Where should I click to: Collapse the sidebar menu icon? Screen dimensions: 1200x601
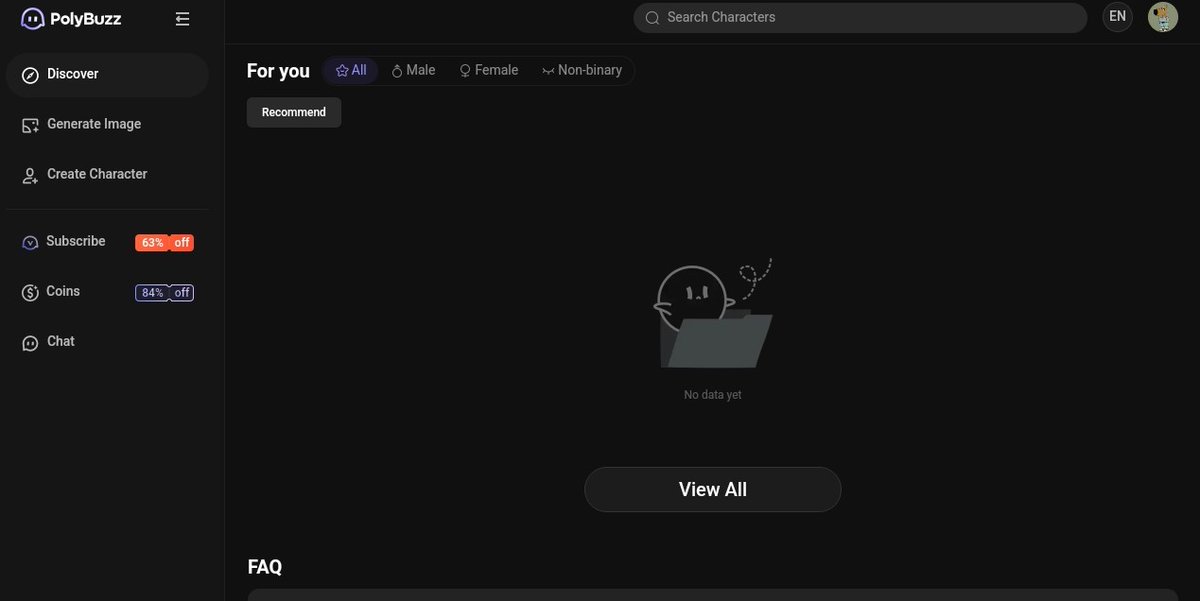point(182,18)
